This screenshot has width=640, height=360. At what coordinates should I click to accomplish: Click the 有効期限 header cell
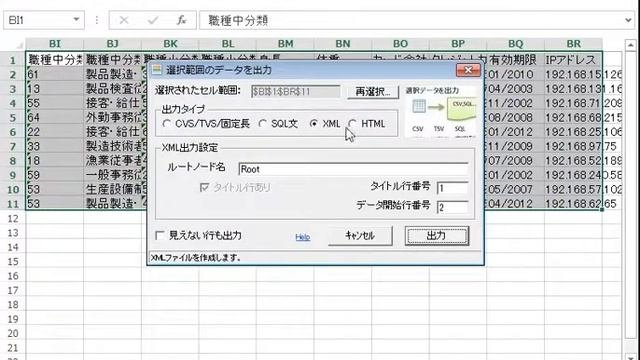tap(516, 60)
